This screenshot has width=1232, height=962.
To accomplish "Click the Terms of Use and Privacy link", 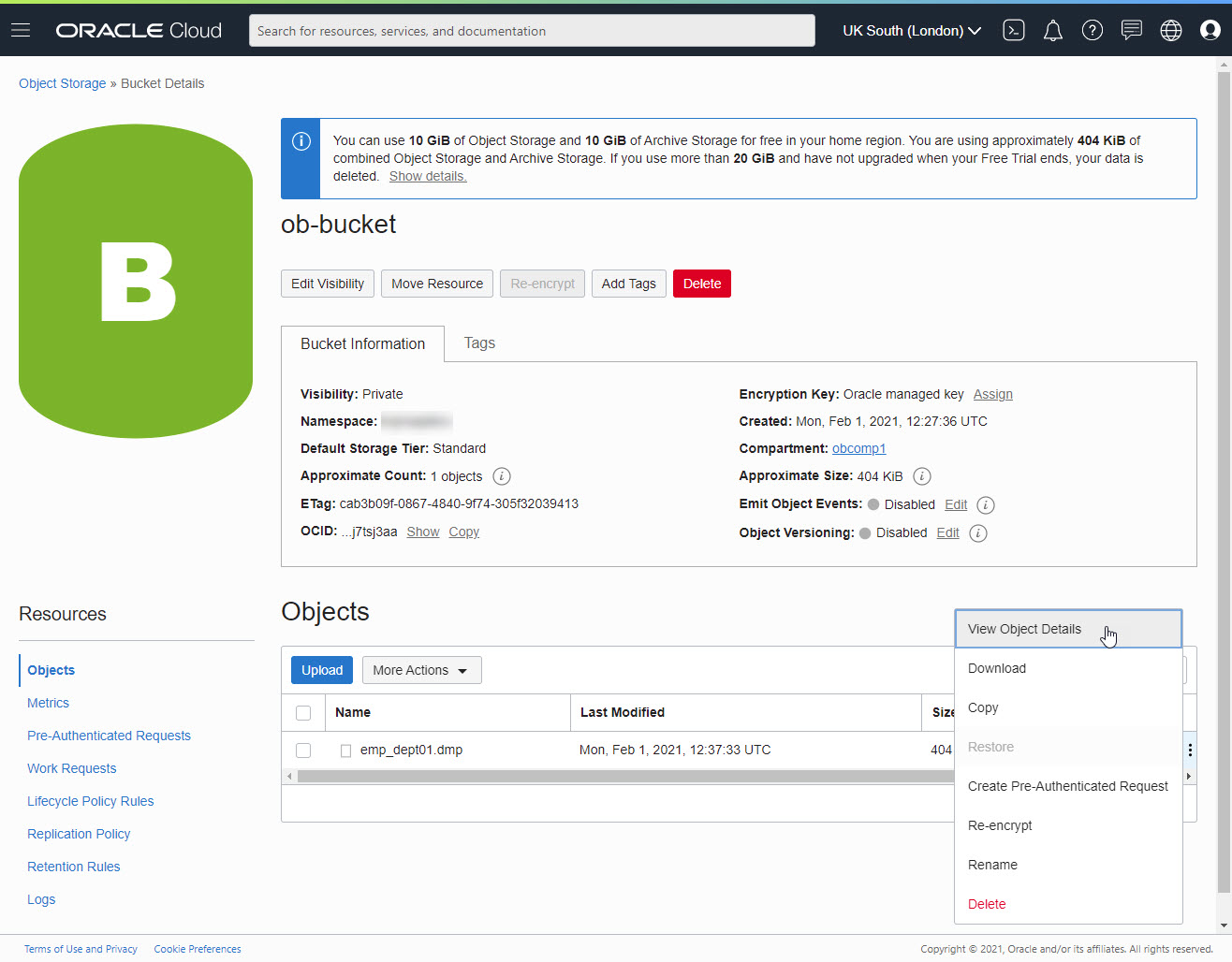I will click(81, 949).
